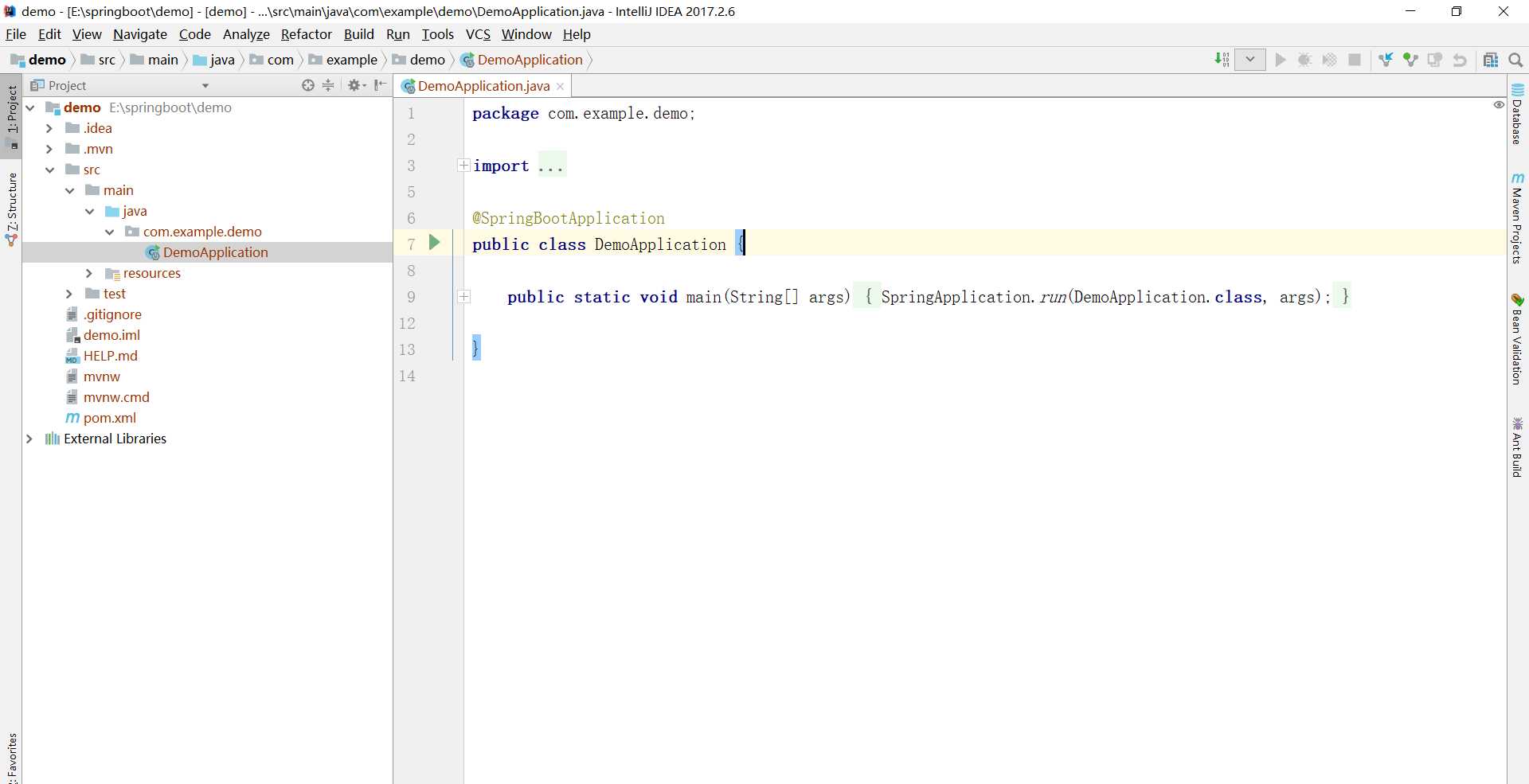The width and height of the screenshot is (1529, 784).
Task: Click the java breadcrumb in navigation bar
Action: [214, 60]
